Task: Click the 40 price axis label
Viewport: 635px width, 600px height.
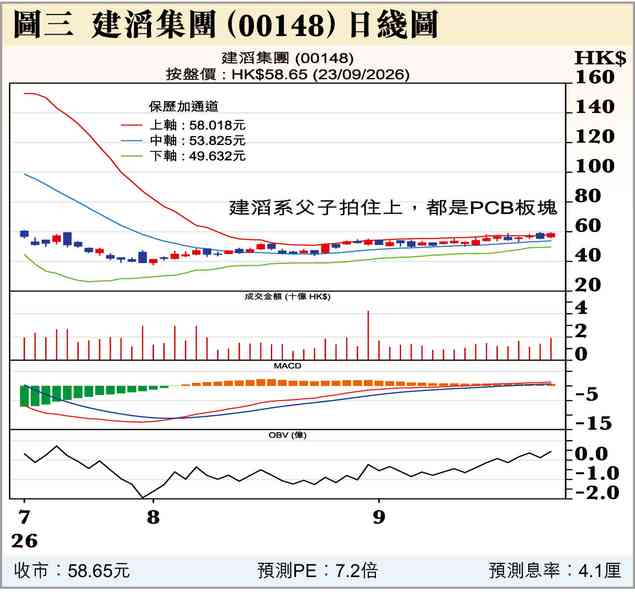Action: click(588, 255)
